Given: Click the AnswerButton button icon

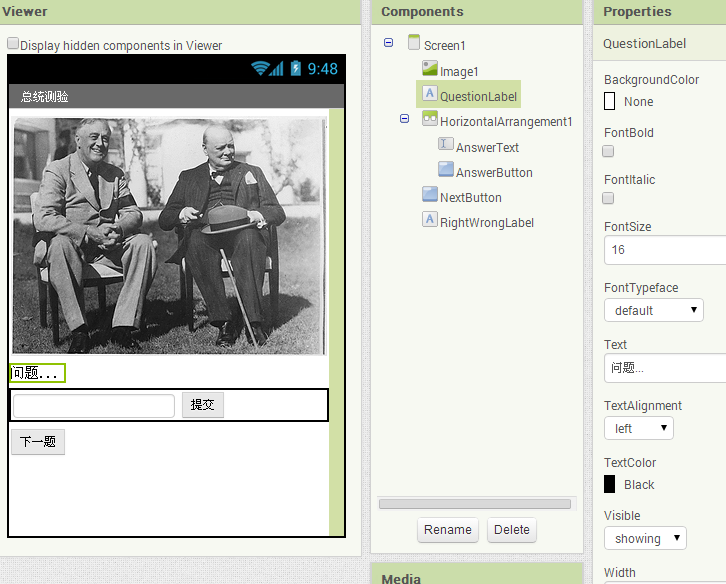Looking at the screenshot, I should point(446,170).
